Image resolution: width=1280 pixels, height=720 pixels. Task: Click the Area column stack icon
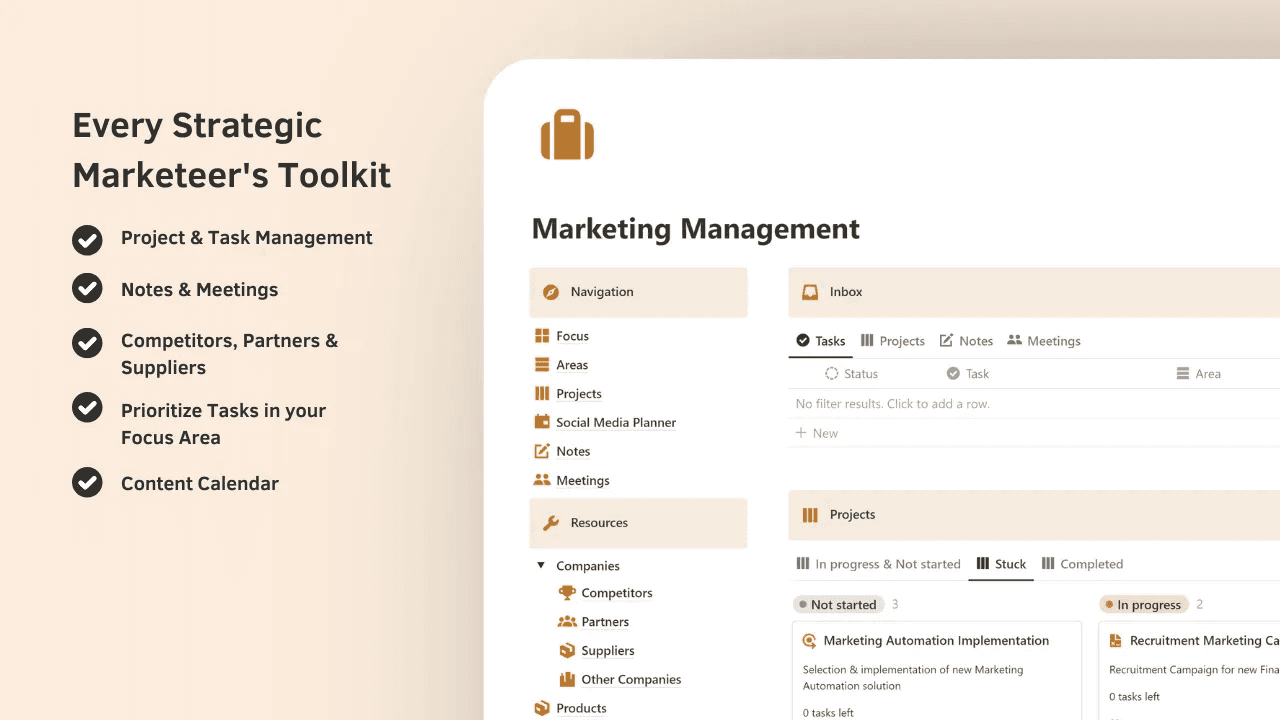point(1183,374)
